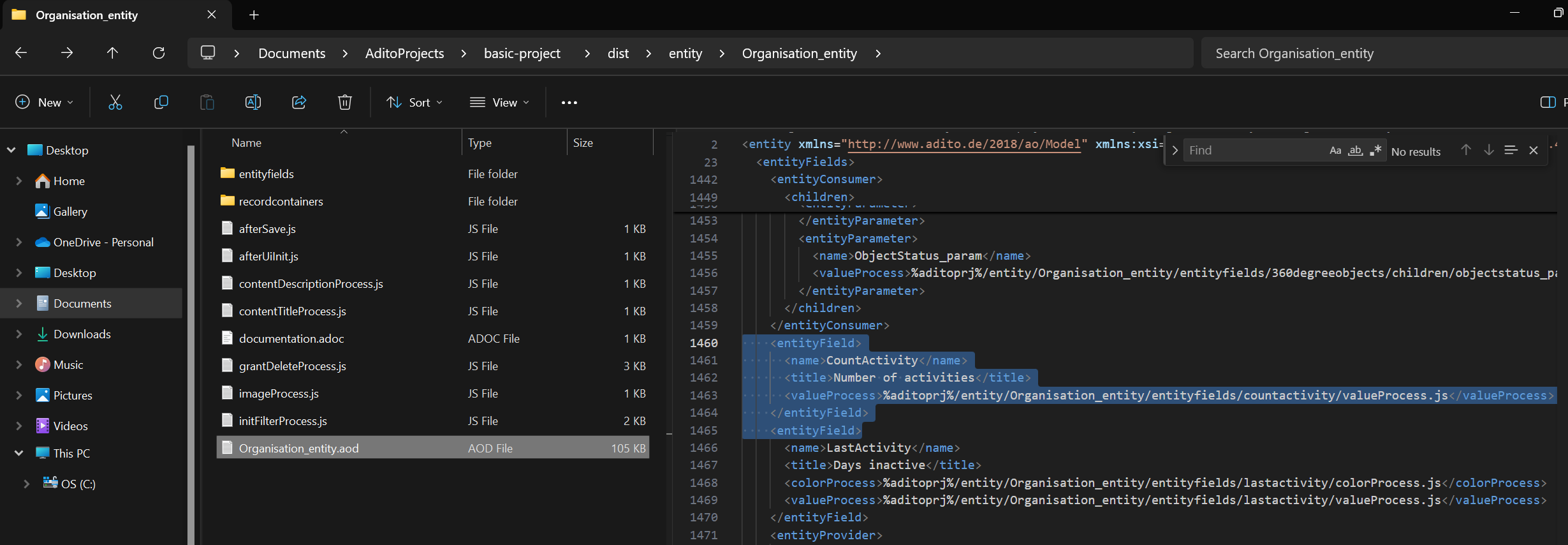1568x545 pixels.
Task: Toggle Find in Selection option
Action: click(1511, 150)
